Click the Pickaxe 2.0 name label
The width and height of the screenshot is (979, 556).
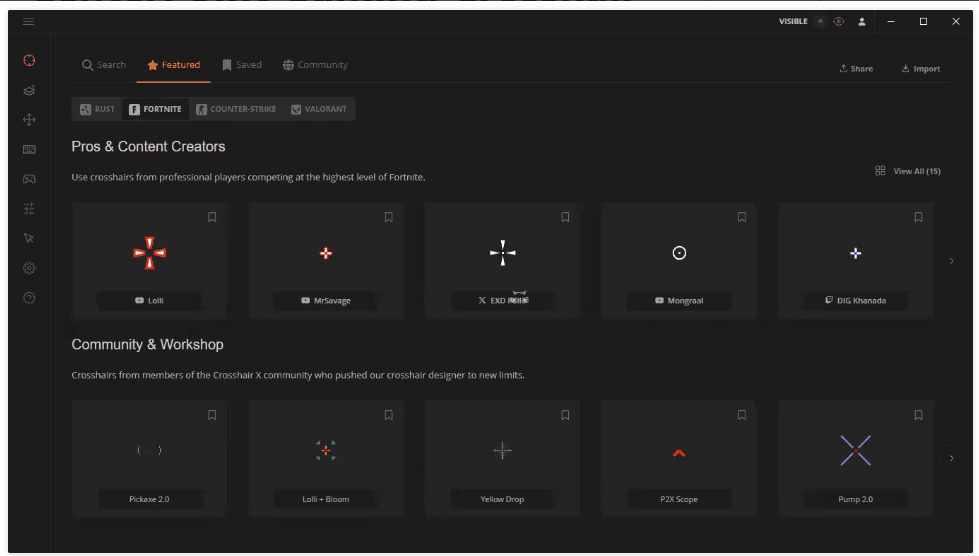(x=149, y=499)
